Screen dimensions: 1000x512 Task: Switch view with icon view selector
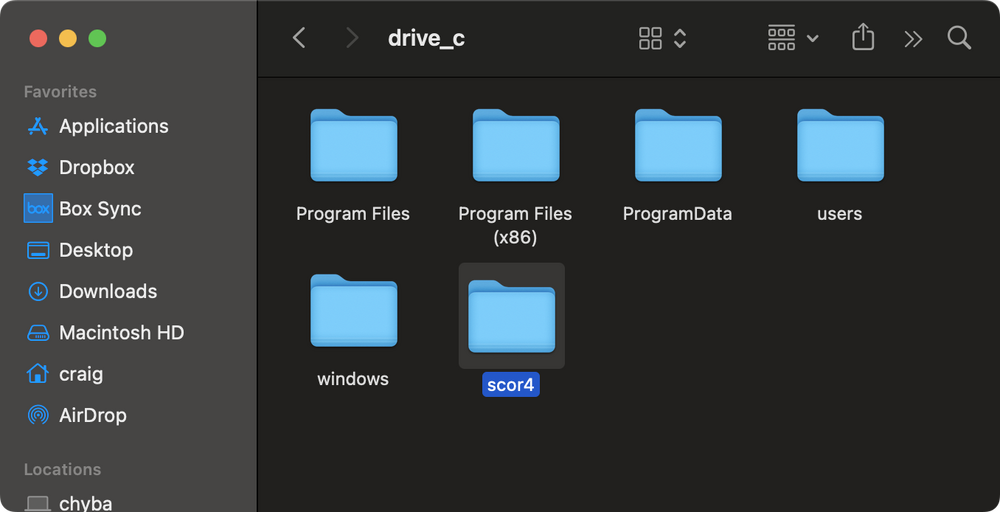point(662,39)
